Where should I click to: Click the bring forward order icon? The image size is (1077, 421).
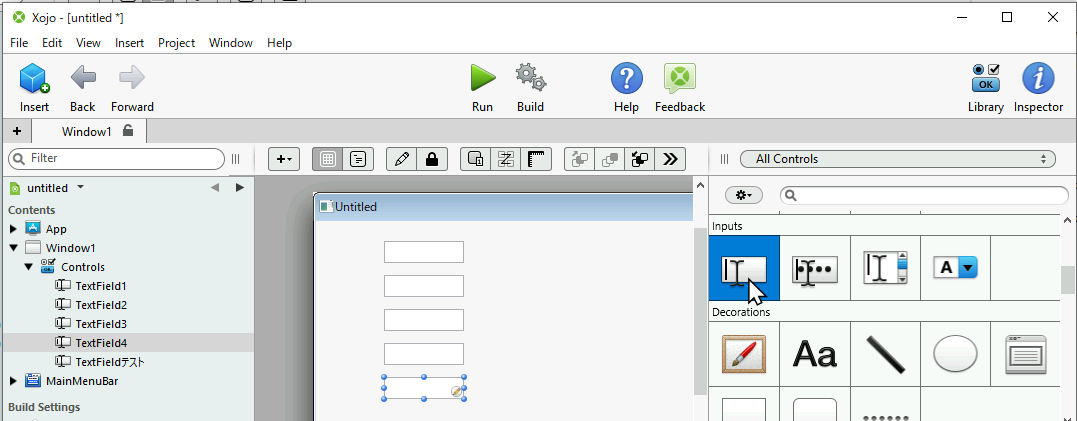pos(579,159)
